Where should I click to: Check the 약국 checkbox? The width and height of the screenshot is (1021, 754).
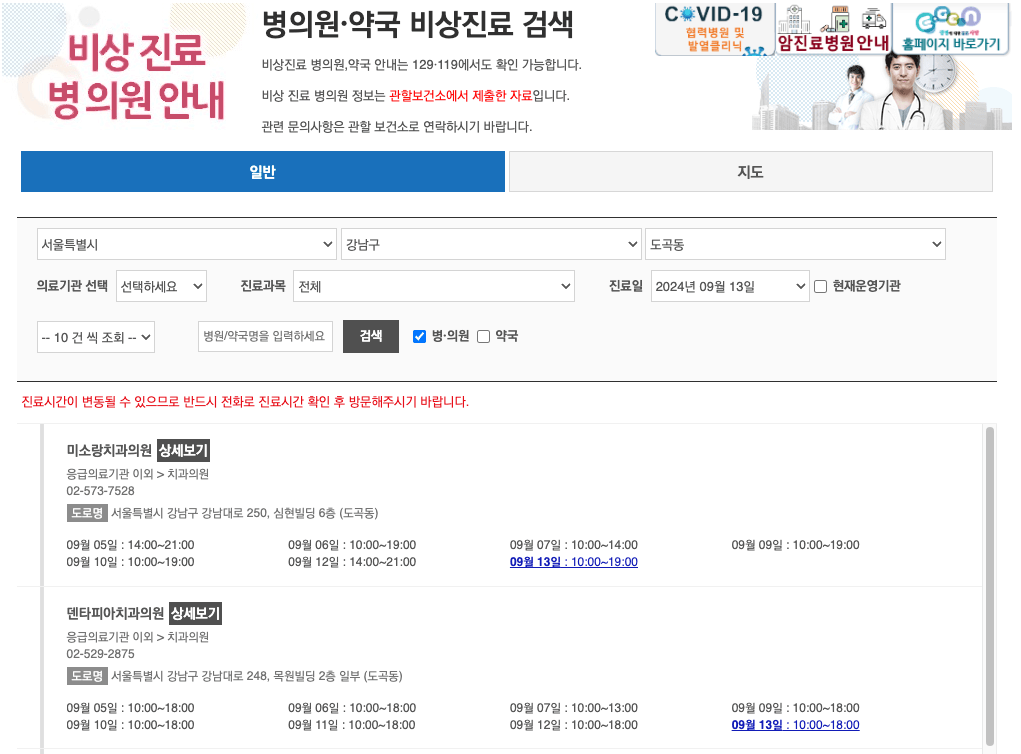pos(483,336)
